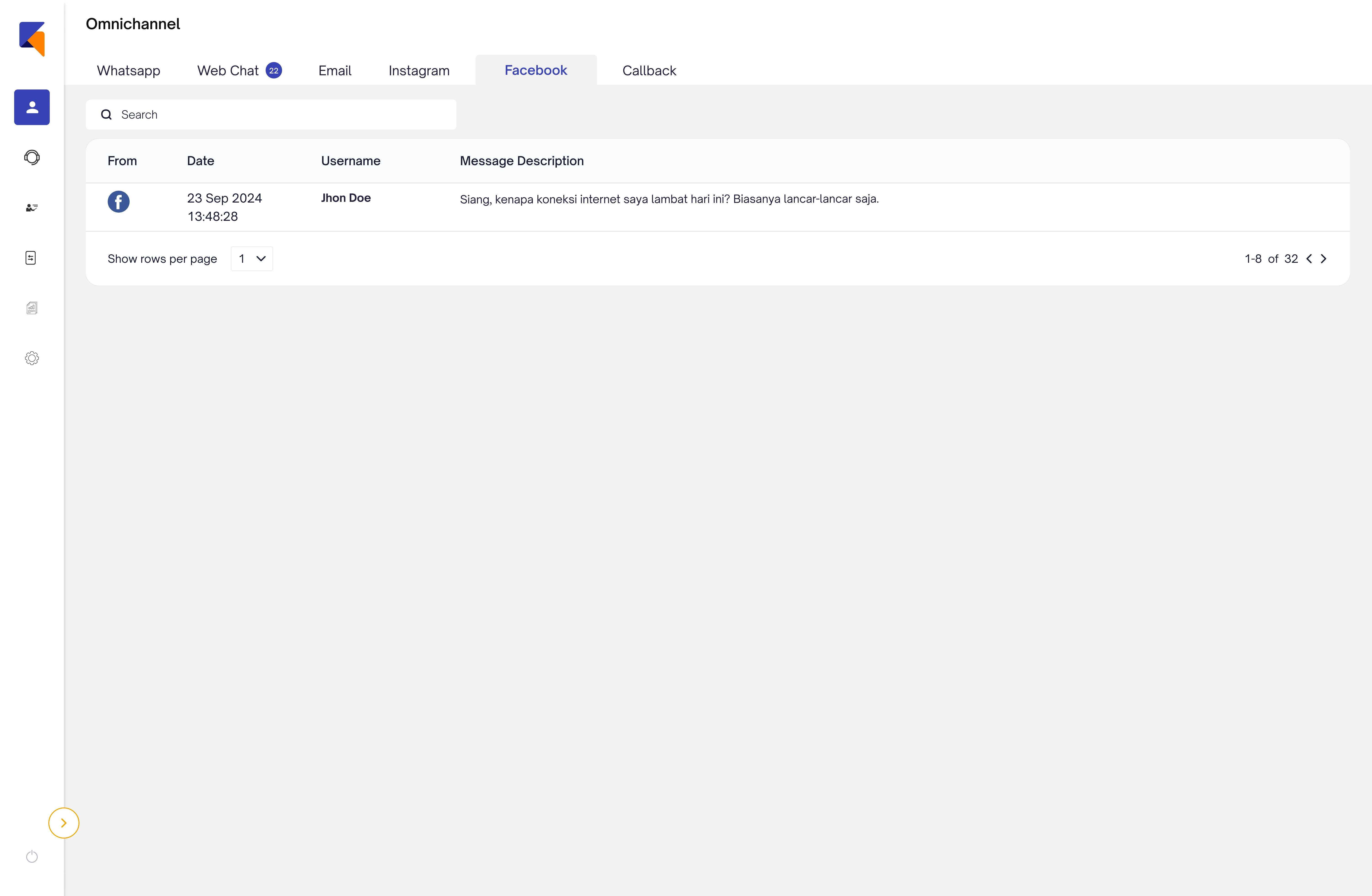Image resolution: width=1372 pixels, height=896 pixels.
Task: Click the search magnifier icon
Action: click(106, 115)
